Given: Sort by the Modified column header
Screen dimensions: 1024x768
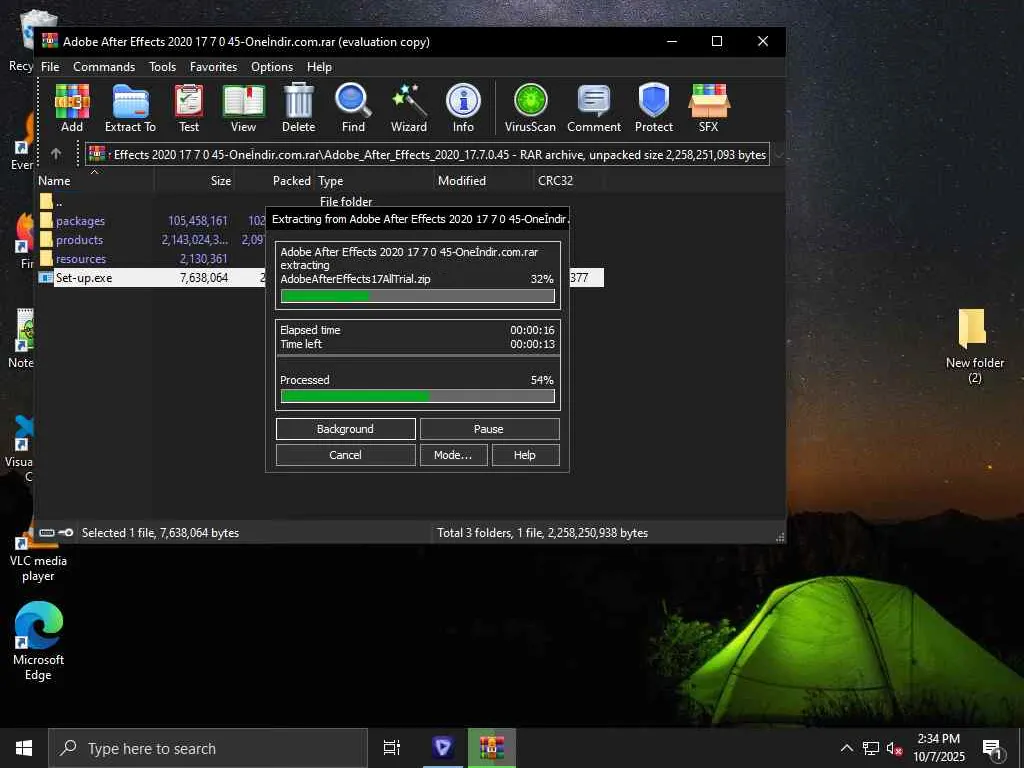Looking at the screenshot, I should point(484,181).
